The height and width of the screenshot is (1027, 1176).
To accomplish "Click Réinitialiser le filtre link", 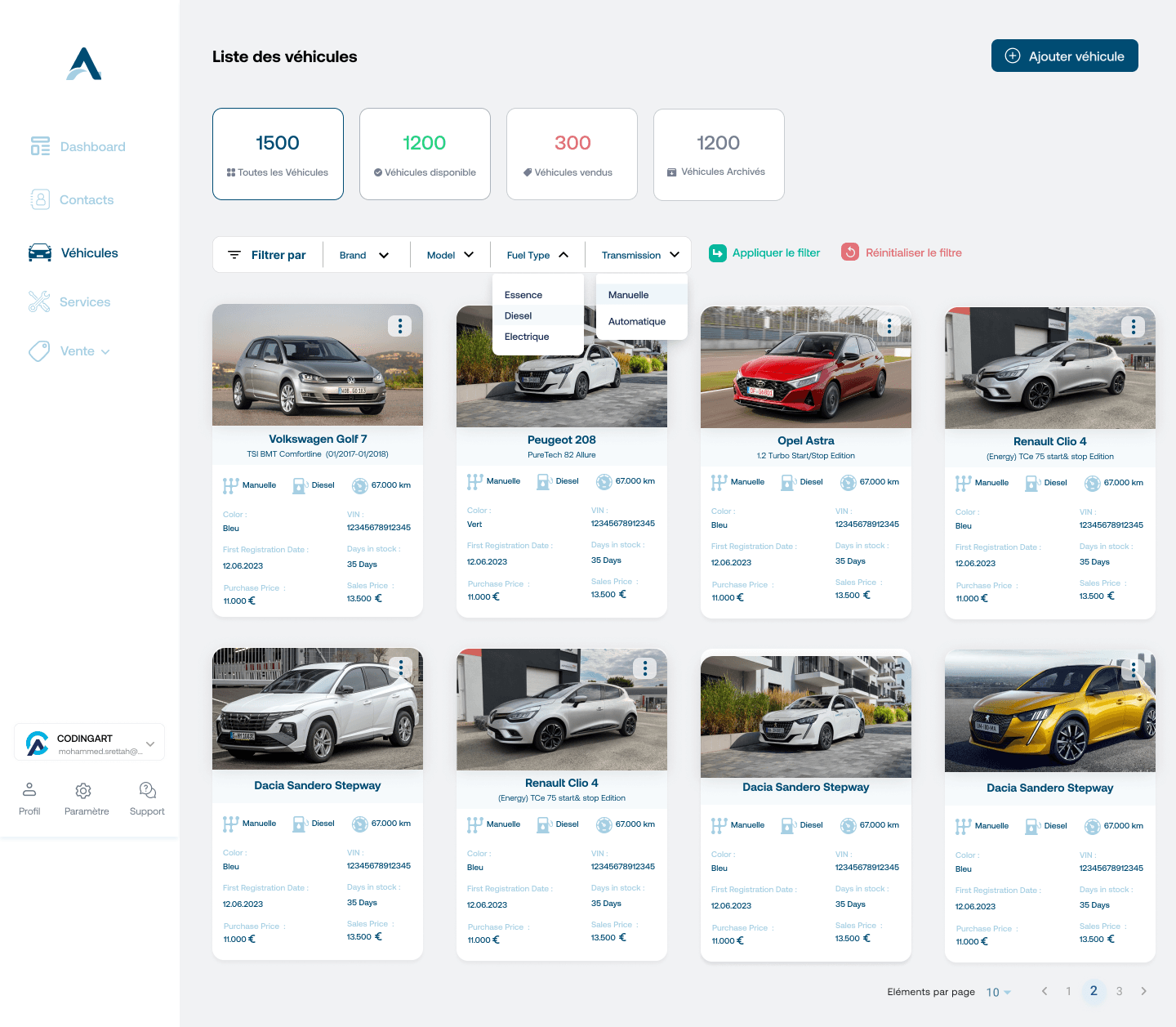I will point(914,253).
